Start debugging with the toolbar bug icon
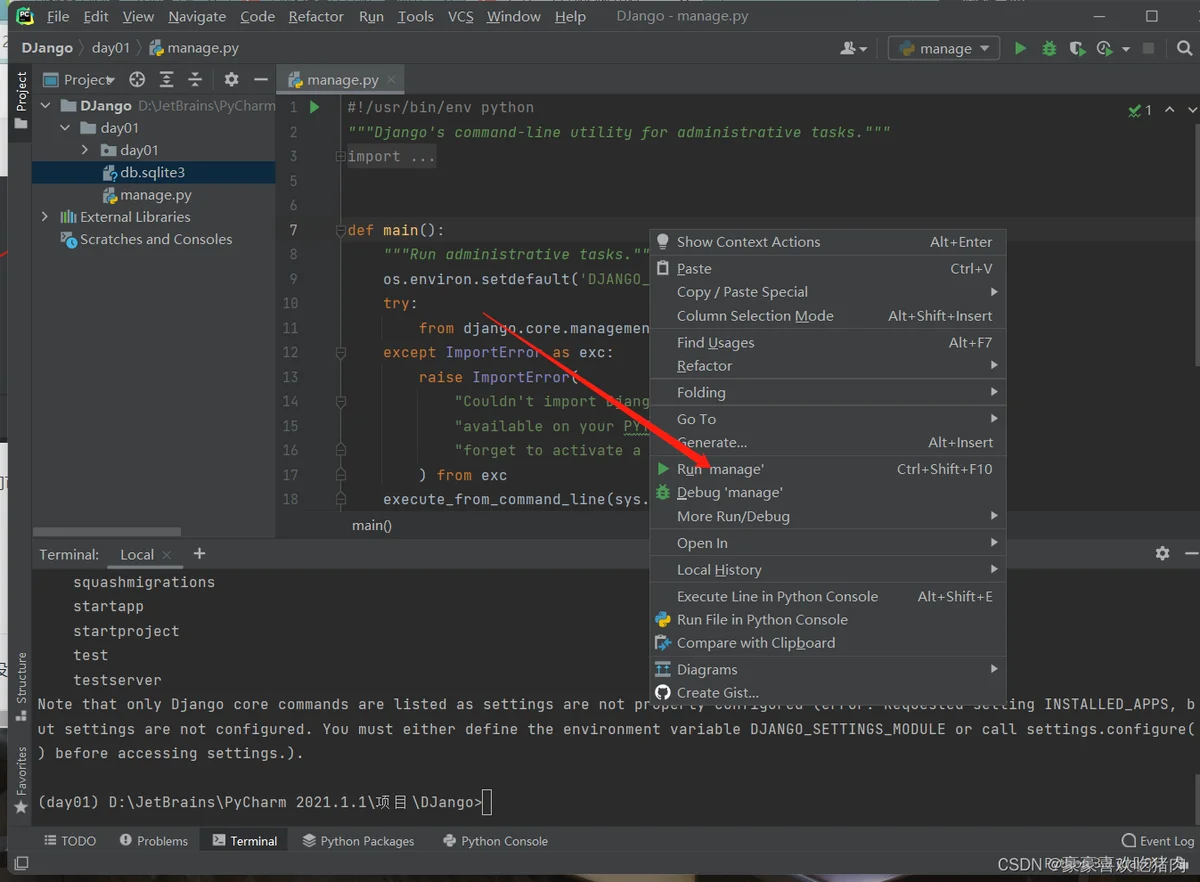The image size is (1200, 882). (x=1049, y=48)
